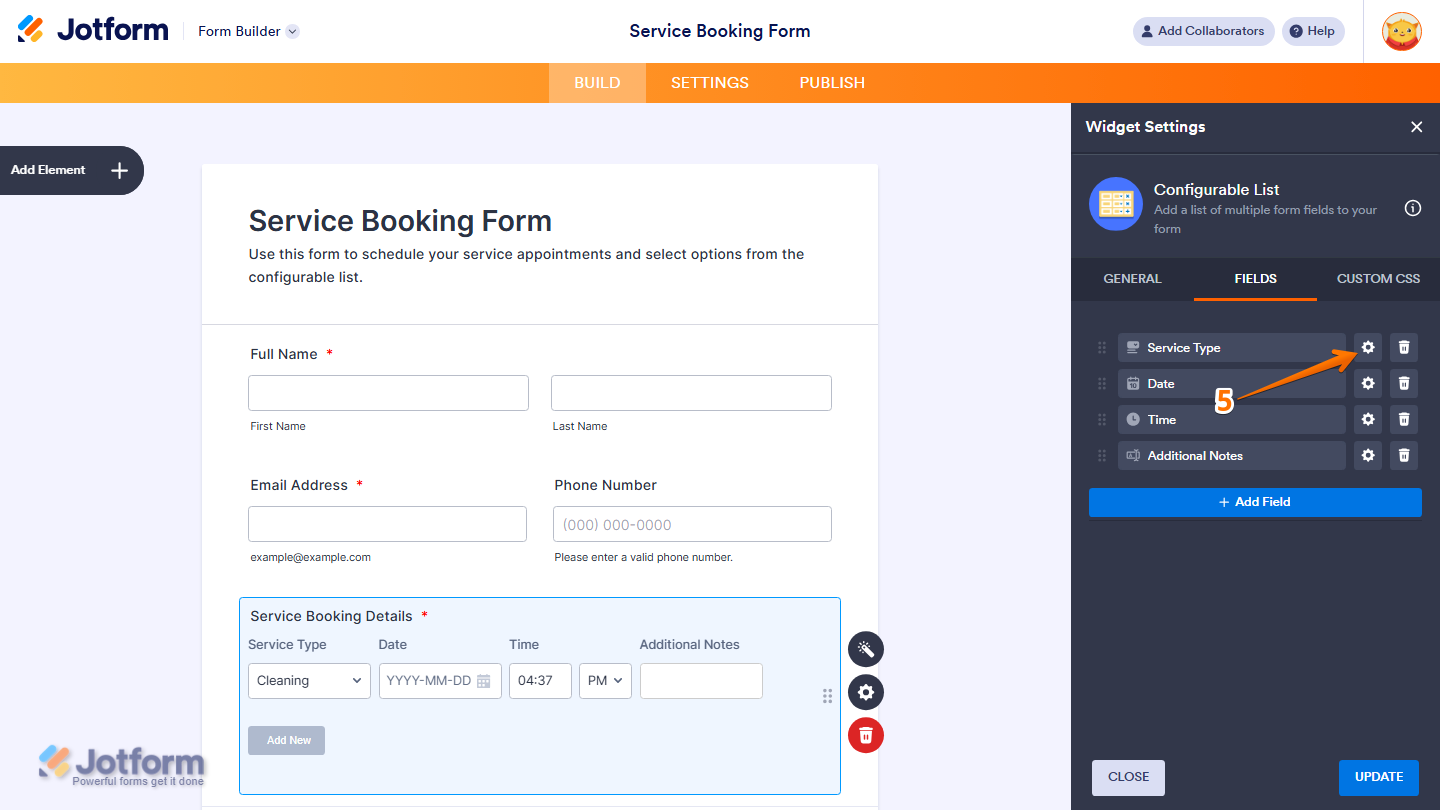The width and height of the screenshot is (1440, 810).
Task: Switch to the CUSTOM CSS tab
Action: 1378,279
